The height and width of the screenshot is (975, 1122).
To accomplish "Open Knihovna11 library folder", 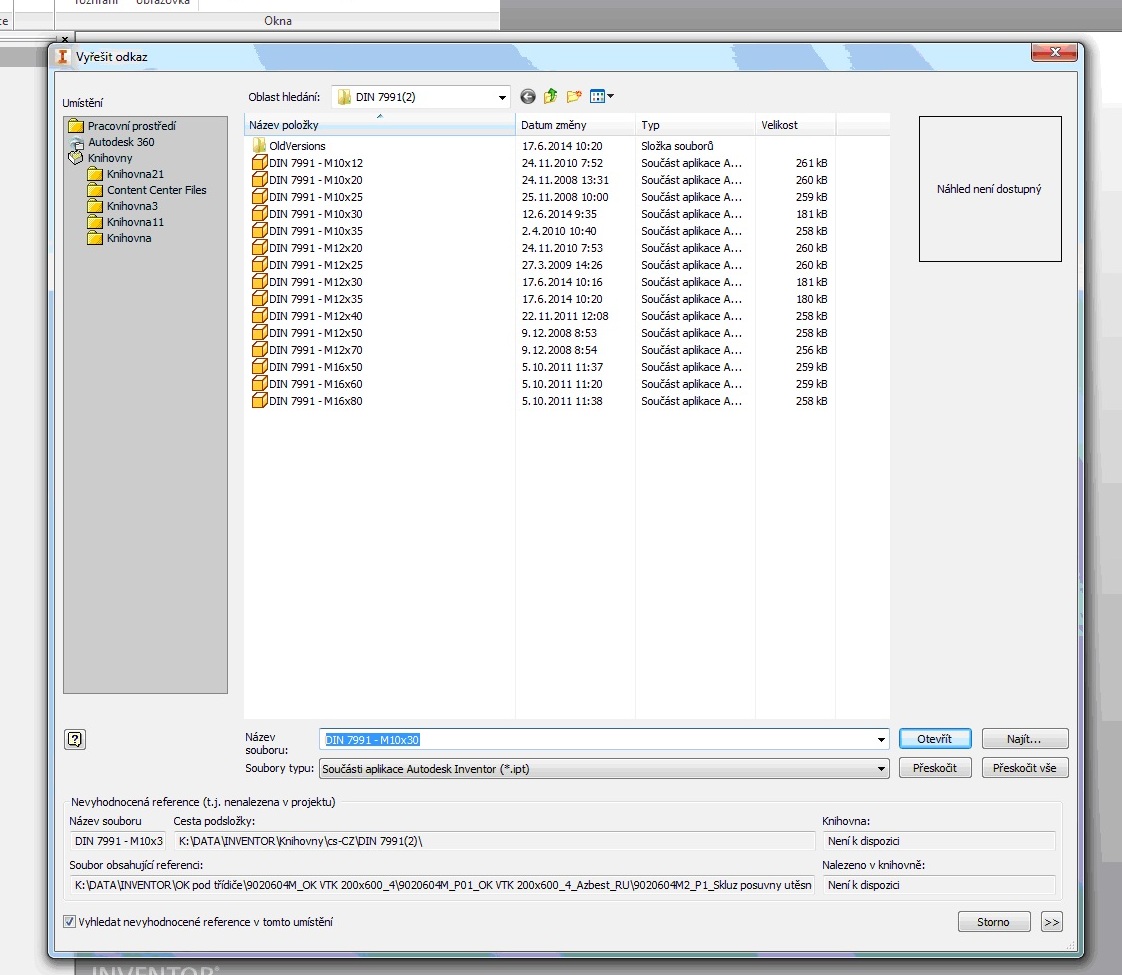I will point(126,222).
